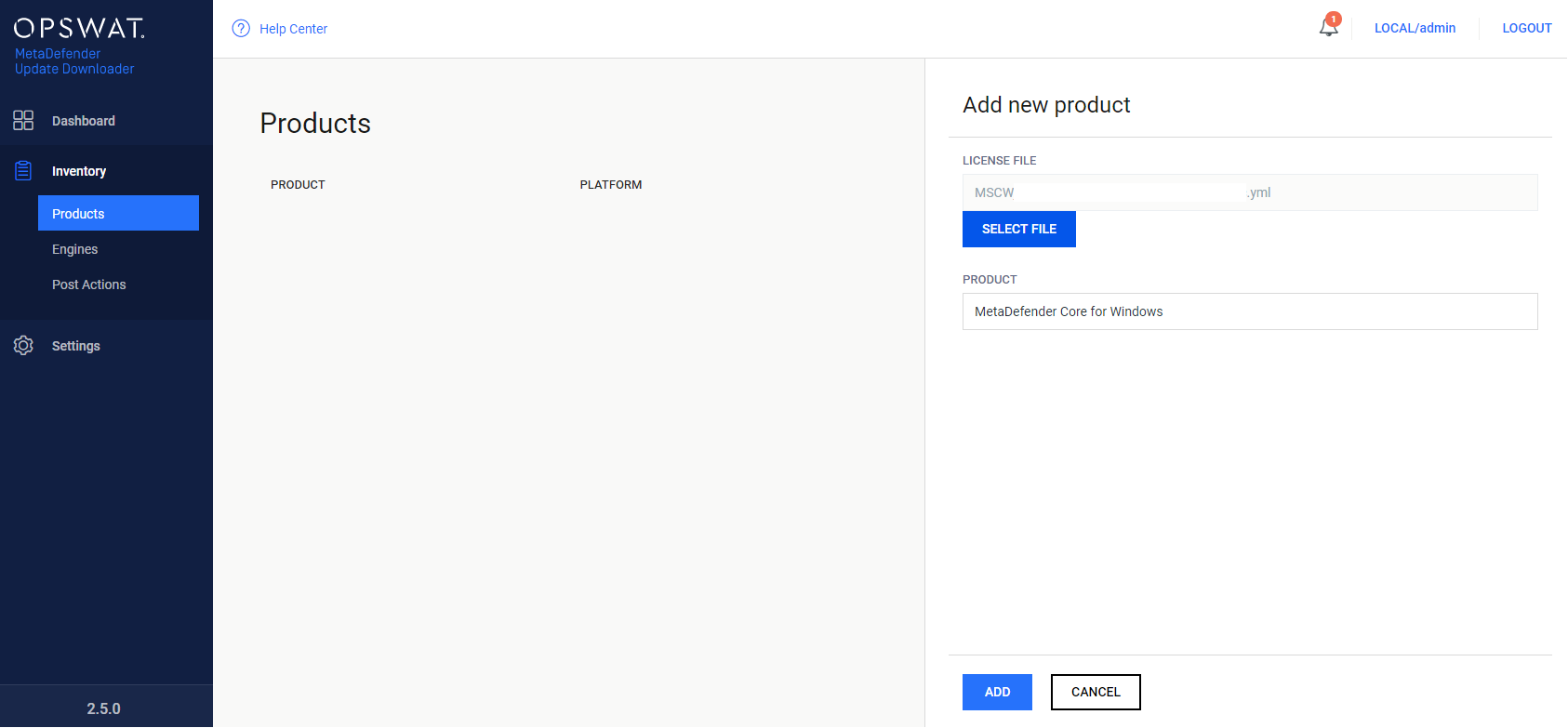Screen dimensions: 1568x728
Task: Click the license file name field
Action: point(1250,192)
